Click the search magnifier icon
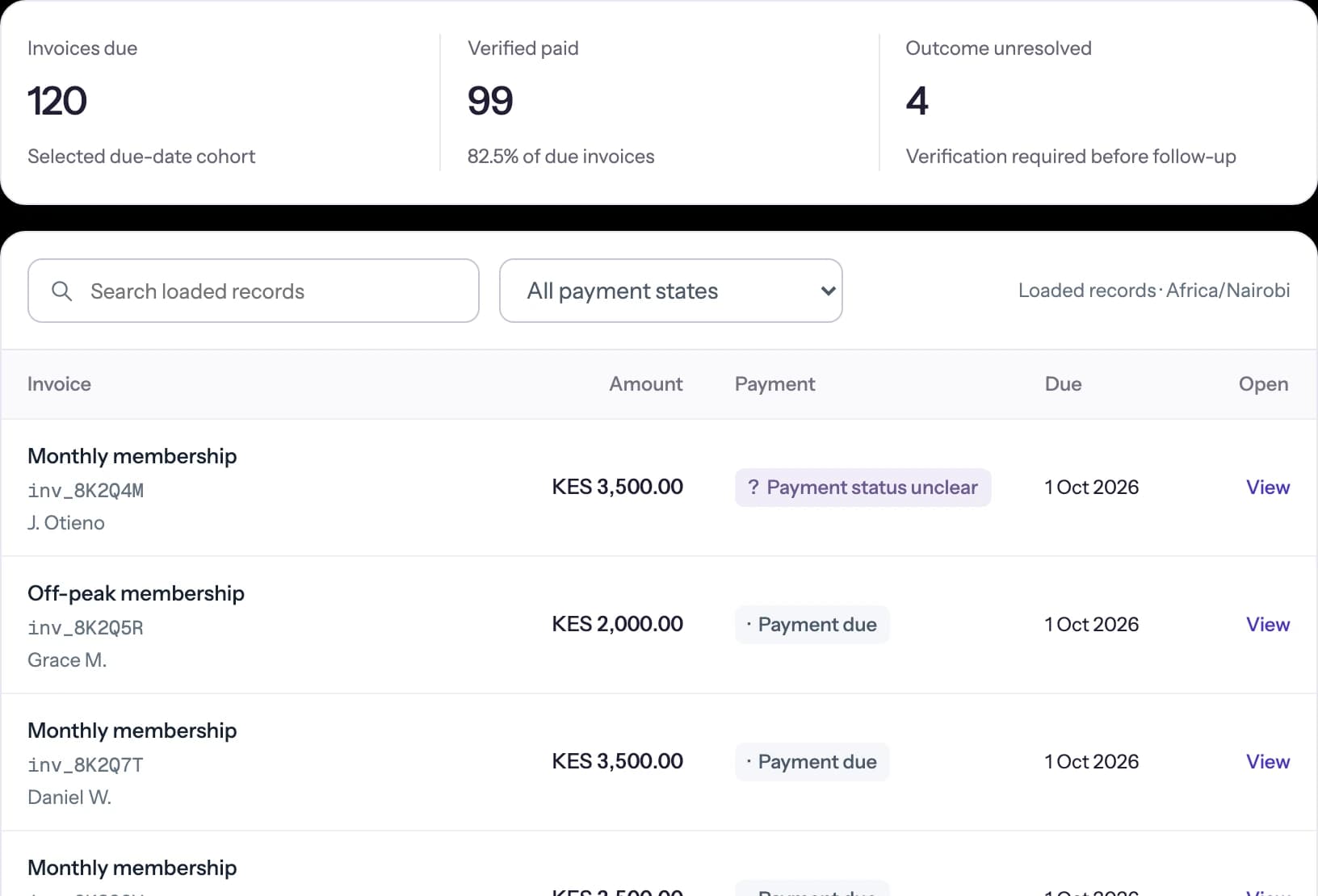Image resolution: width=1318 pixels, height=896 pixels. (x=62, y=291)
